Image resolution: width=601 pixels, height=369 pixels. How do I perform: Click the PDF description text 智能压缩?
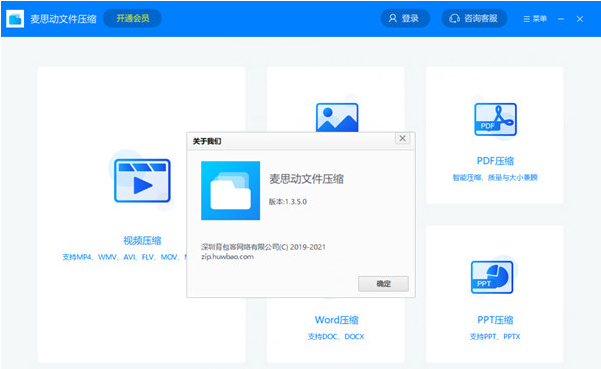(495, 177)
